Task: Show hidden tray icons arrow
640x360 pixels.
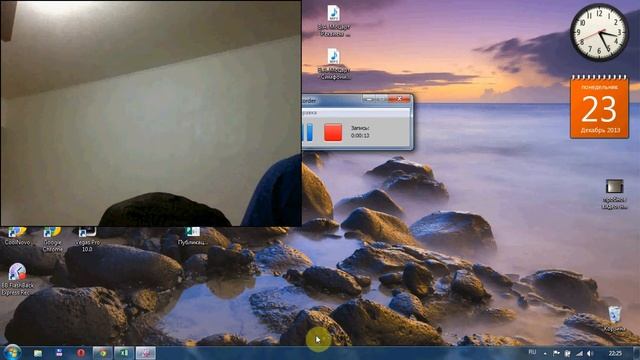Action: (545, 353)
